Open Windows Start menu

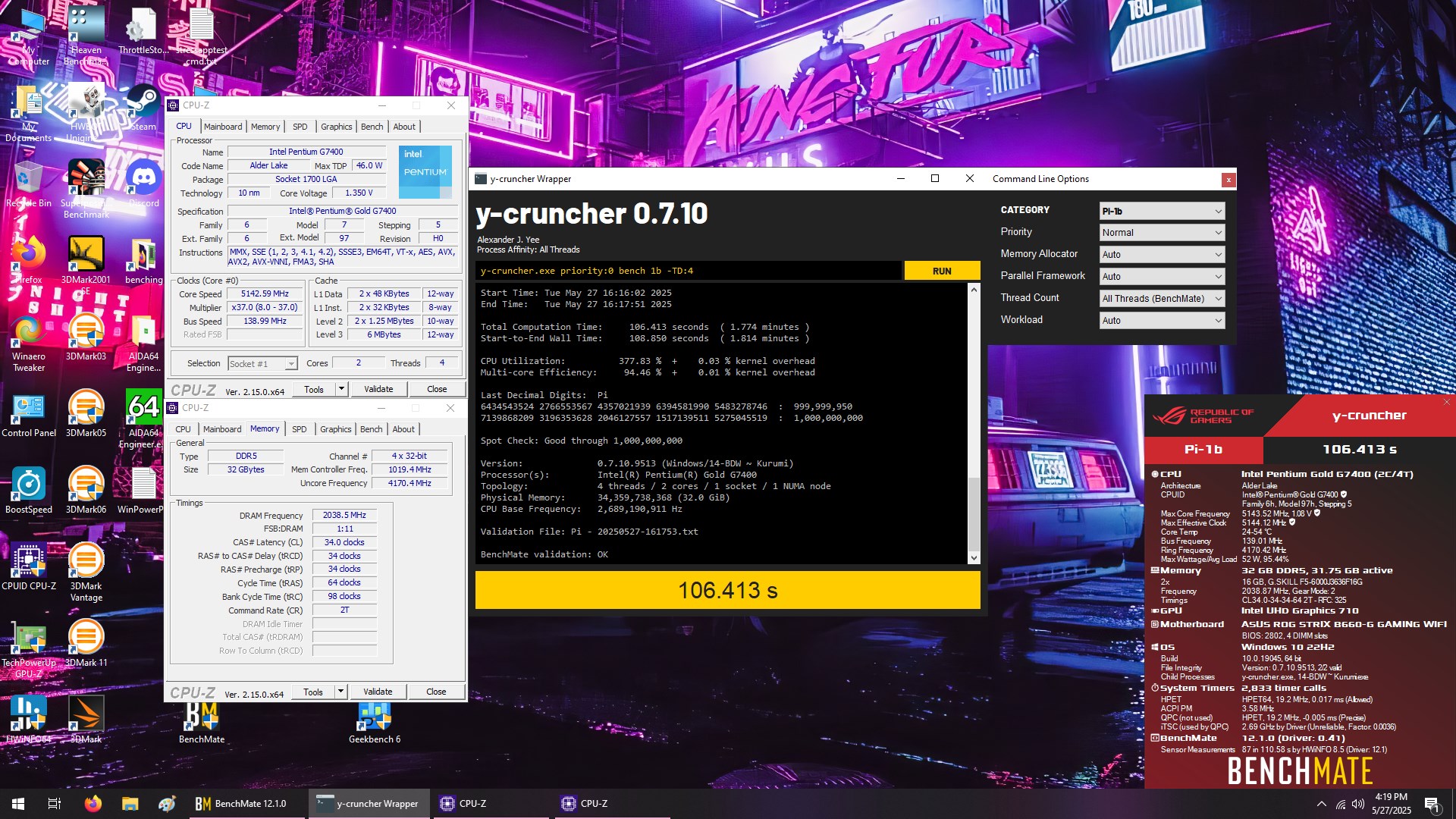(18, 804)
